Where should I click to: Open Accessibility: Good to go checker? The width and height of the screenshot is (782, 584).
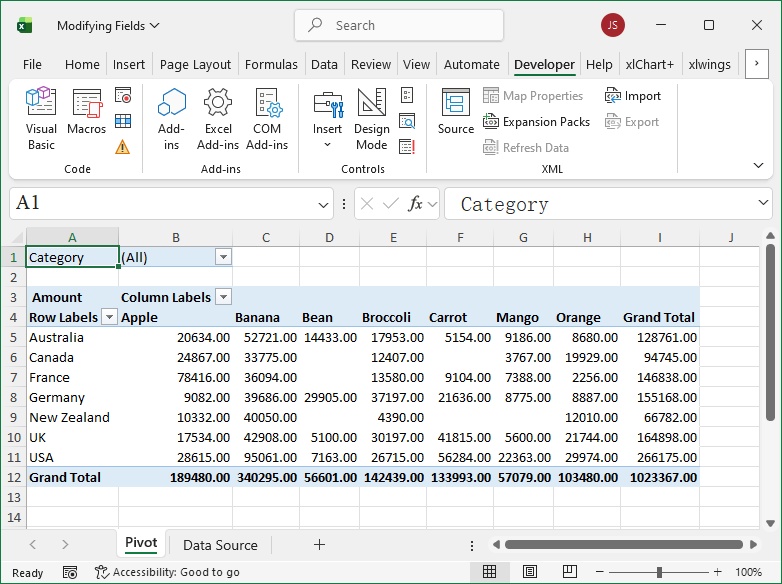tap(167, 572)
